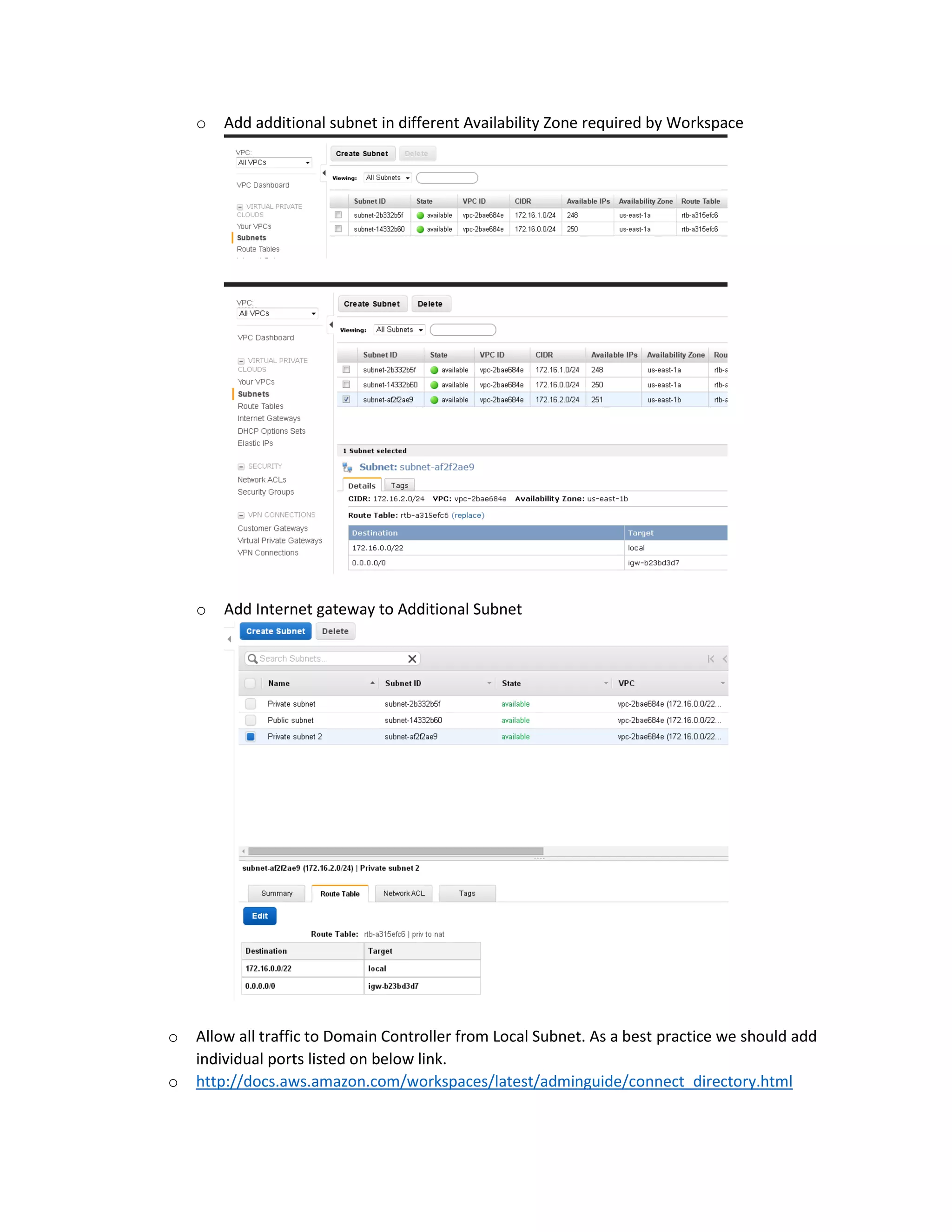This screenshot has height=1232, width=952.
Task: Click the subnet icon beside Subnet: subnet-af2f2ae9
Action: [x=347, y=467]
